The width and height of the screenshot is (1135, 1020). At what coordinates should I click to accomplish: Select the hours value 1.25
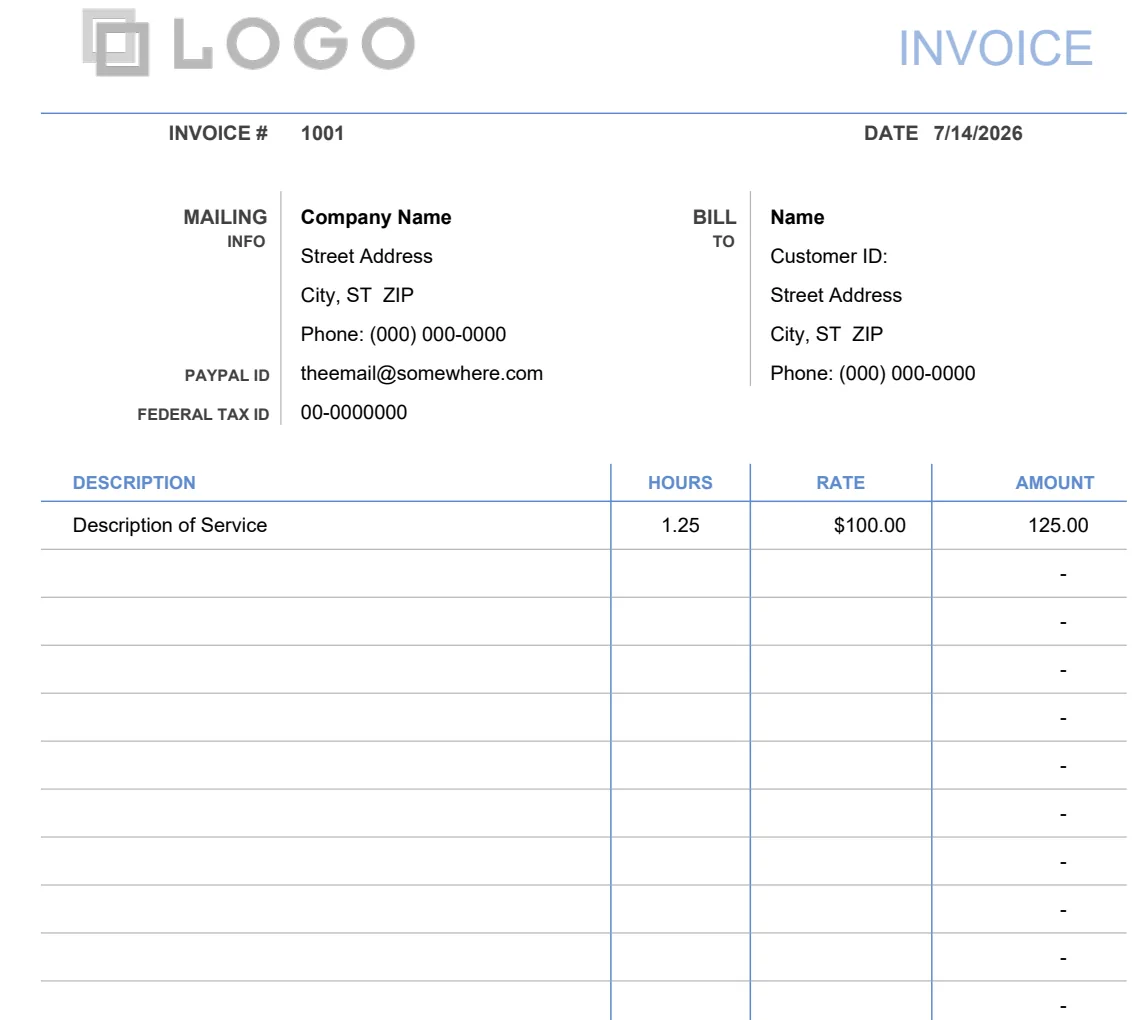[x=680, y=526]
